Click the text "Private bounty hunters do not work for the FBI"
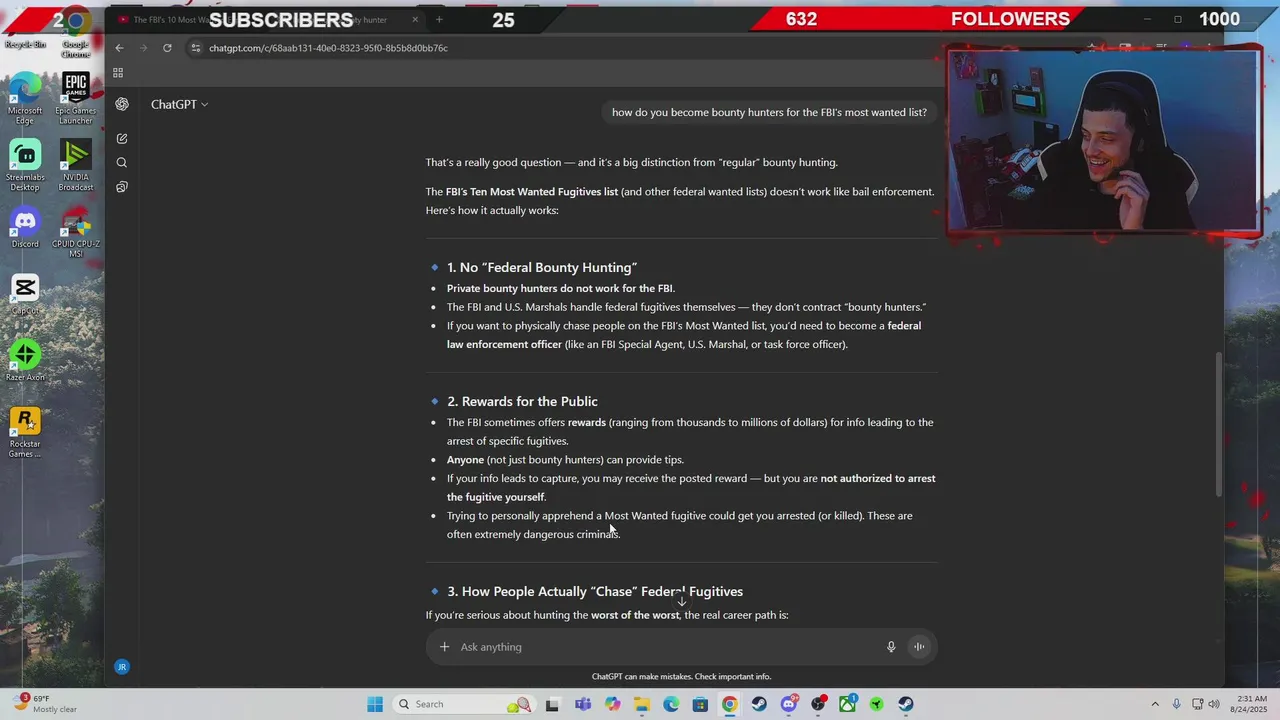This screenshot has width=1280, height=720. coord(560,289)
